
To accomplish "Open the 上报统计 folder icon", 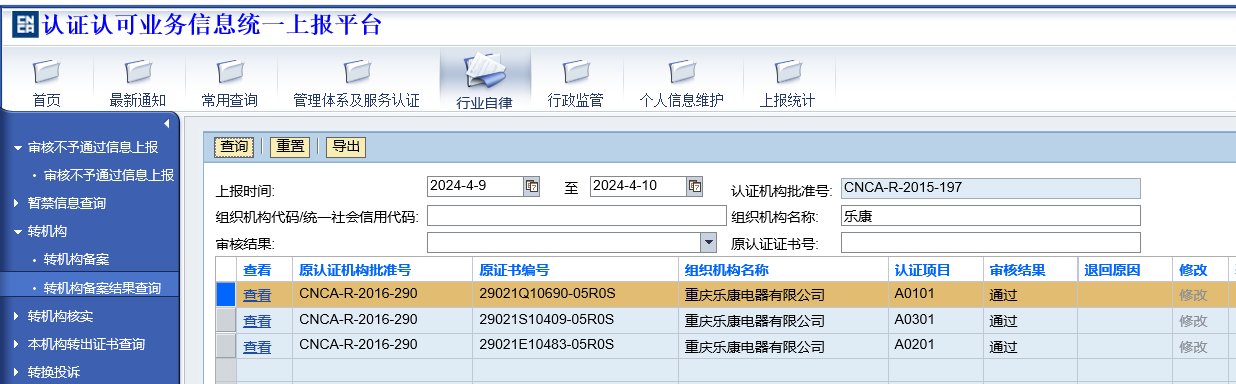I will point(788,73).
